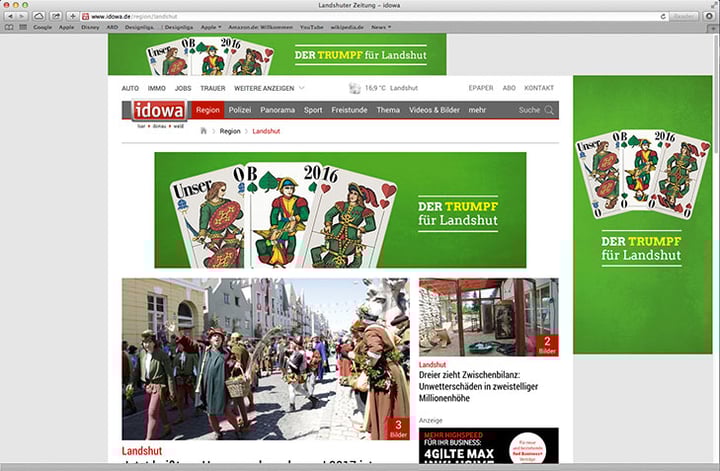Click the new tab plus at right edge

[x=714, y=28]
